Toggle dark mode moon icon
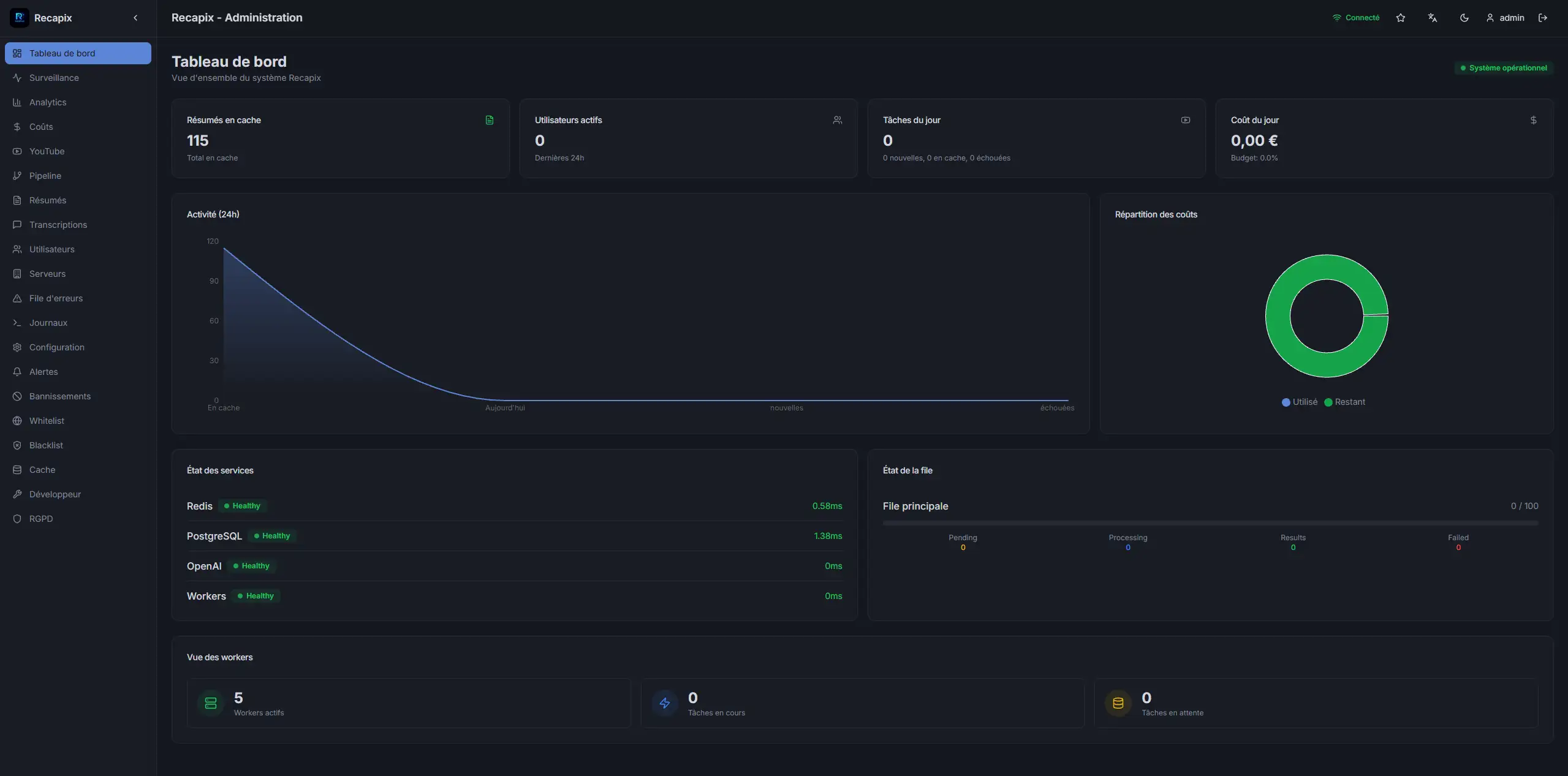Screen dimensions: 1568x776 [x=1464, y=18]
